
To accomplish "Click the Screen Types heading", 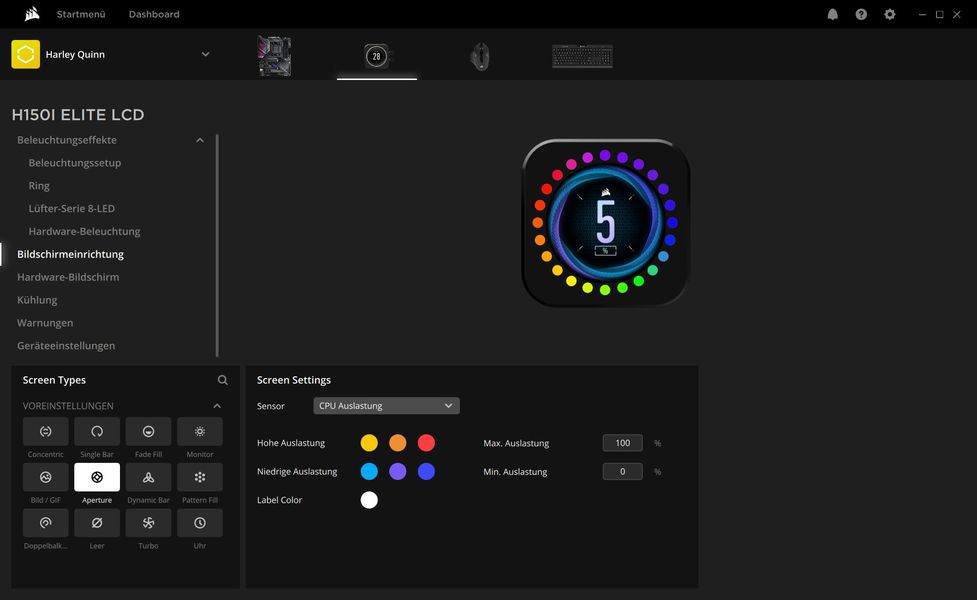I will (54, 380).
